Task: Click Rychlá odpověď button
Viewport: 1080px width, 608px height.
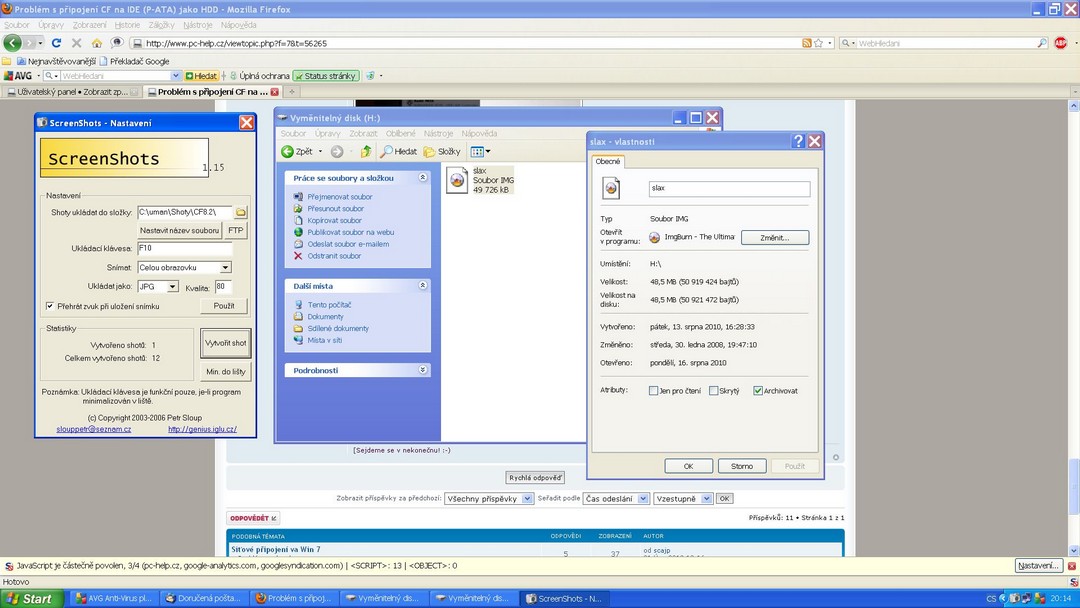Action: click(x=535, y=477)
